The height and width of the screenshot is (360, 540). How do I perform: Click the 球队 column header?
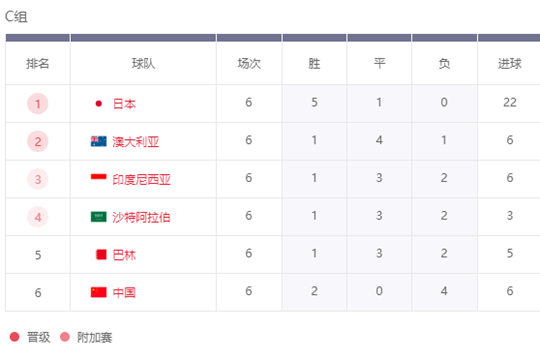pos(143,63)
